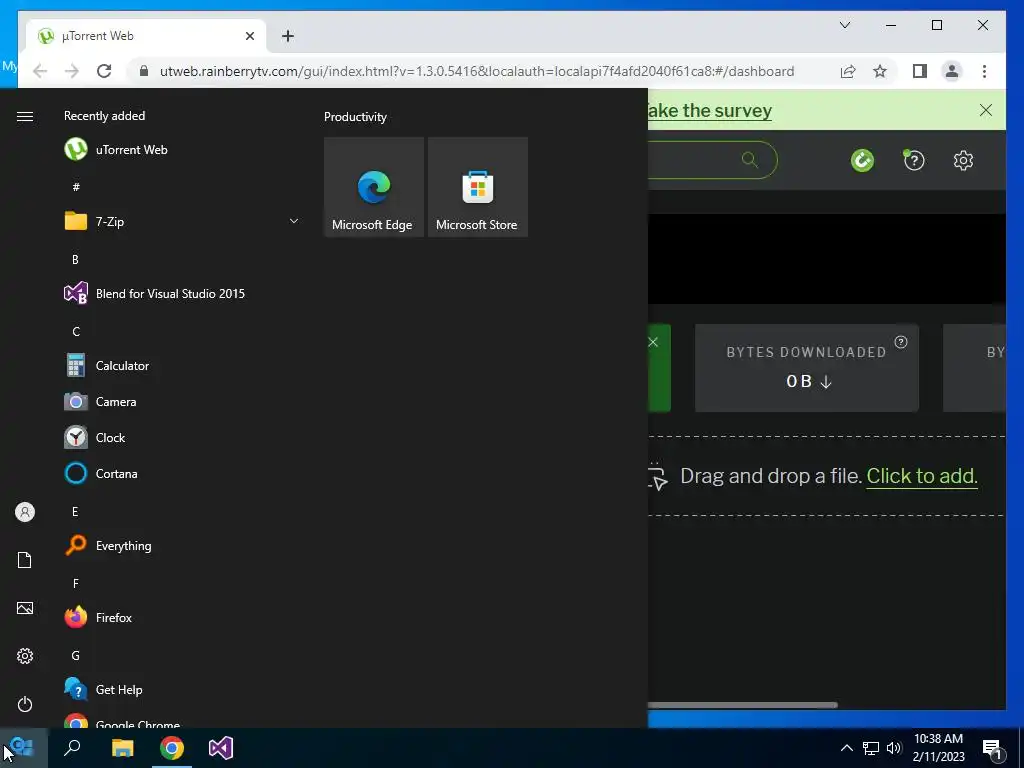This screenshot has width=1024, height=768.
Task: Click the Chrome forward arrow
Action: (x=72, y=71)
